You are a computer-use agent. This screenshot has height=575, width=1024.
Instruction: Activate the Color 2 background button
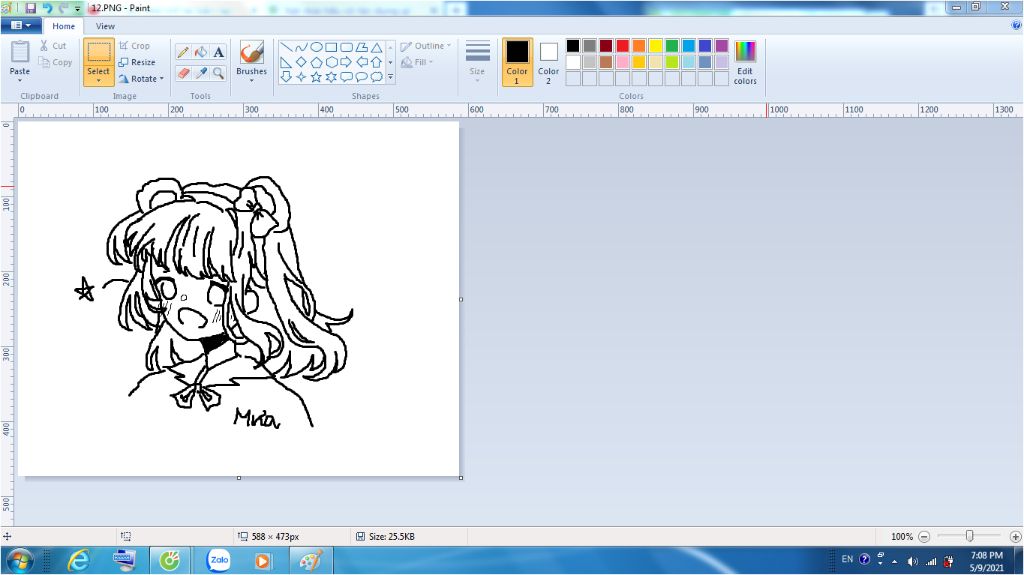click(549, 62)
